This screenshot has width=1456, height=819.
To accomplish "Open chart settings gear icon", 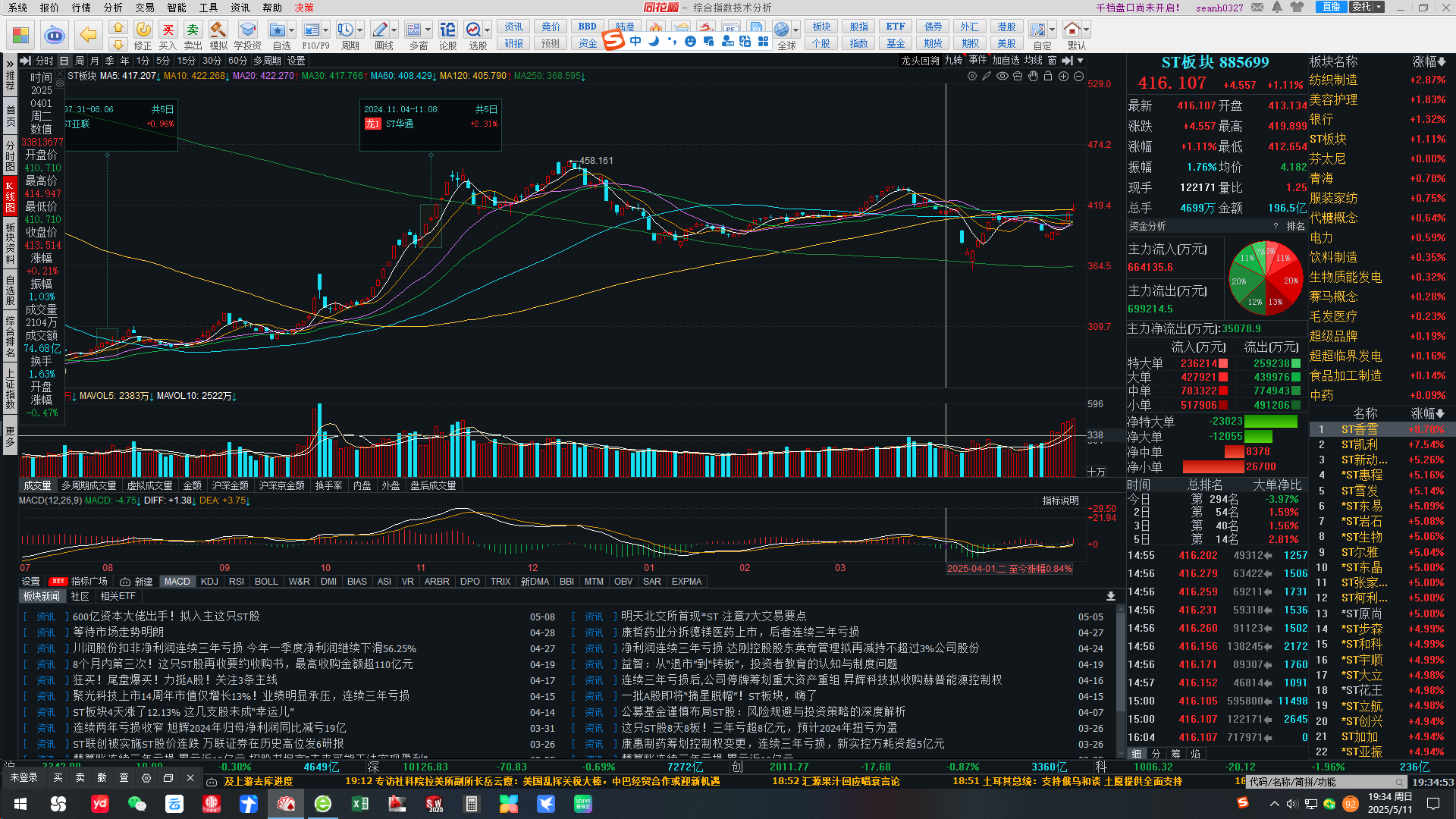I will pyautogui.click(x=972, y=76).
